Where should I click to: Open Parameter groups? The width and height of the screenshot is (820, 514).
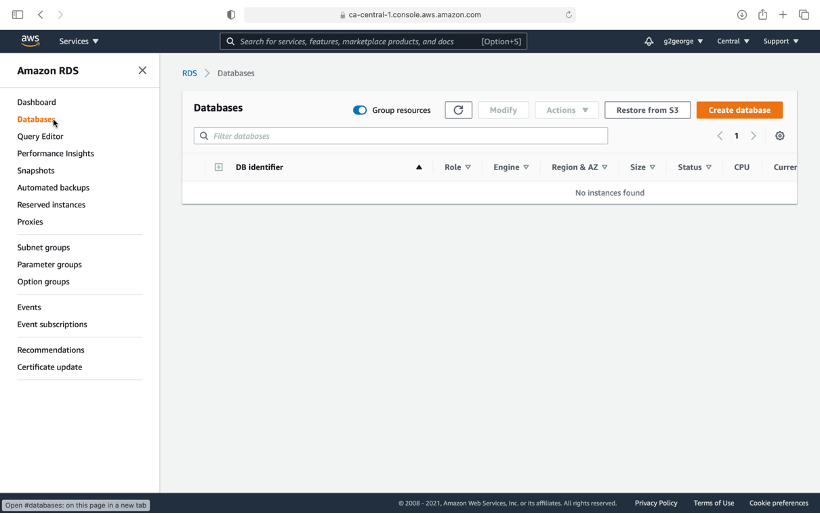tap(50, 265)
